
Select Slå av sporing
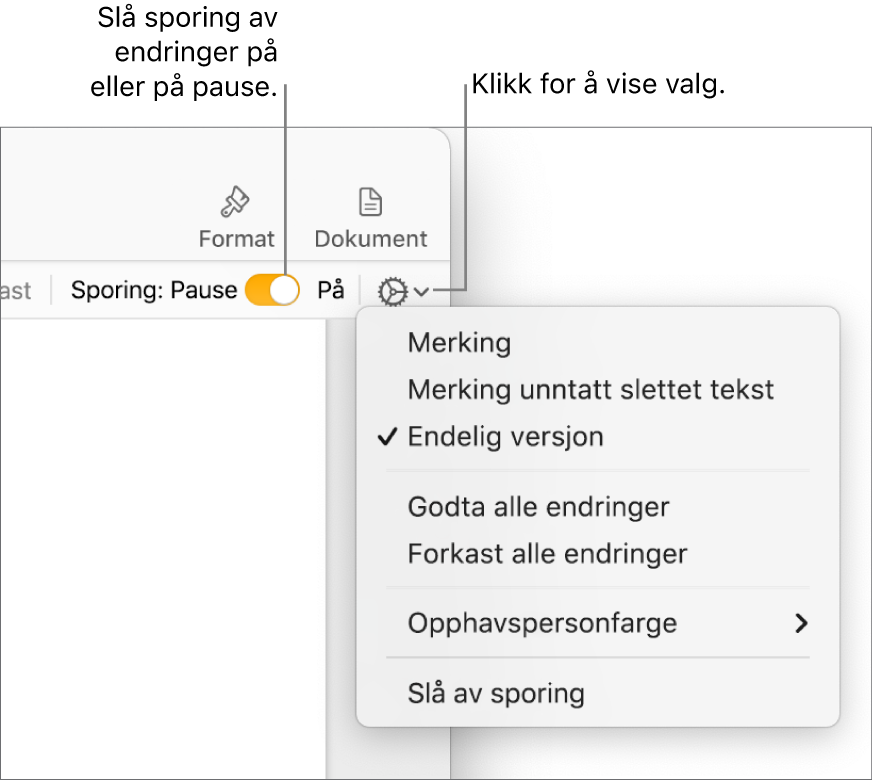click(x=495, y=691)
